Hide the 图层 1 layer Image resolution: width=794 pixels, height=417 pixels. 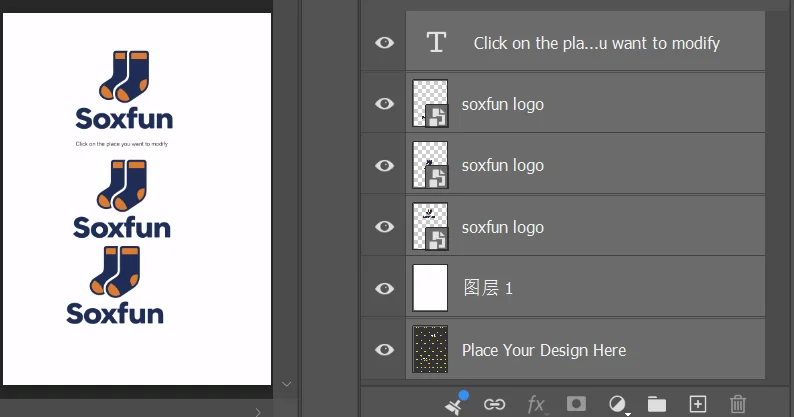[384, 288]
